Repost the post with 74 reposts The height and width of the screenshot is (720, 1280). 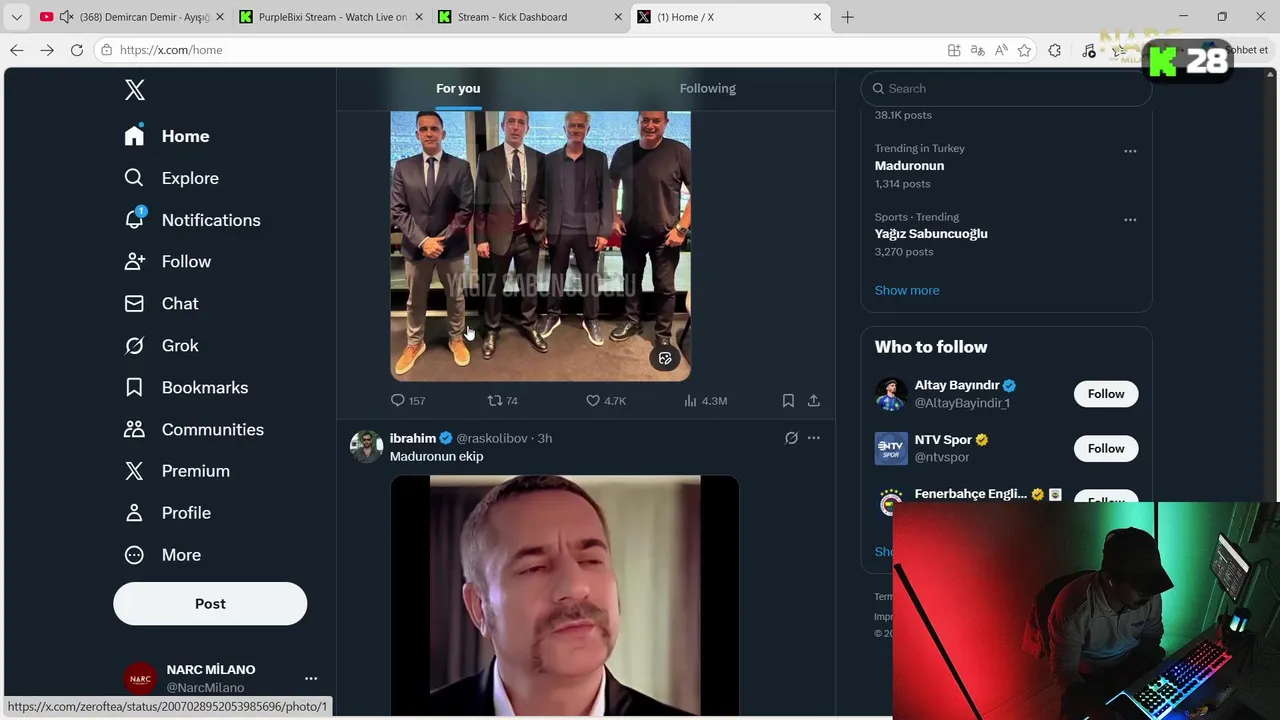(x=503, y=401)
